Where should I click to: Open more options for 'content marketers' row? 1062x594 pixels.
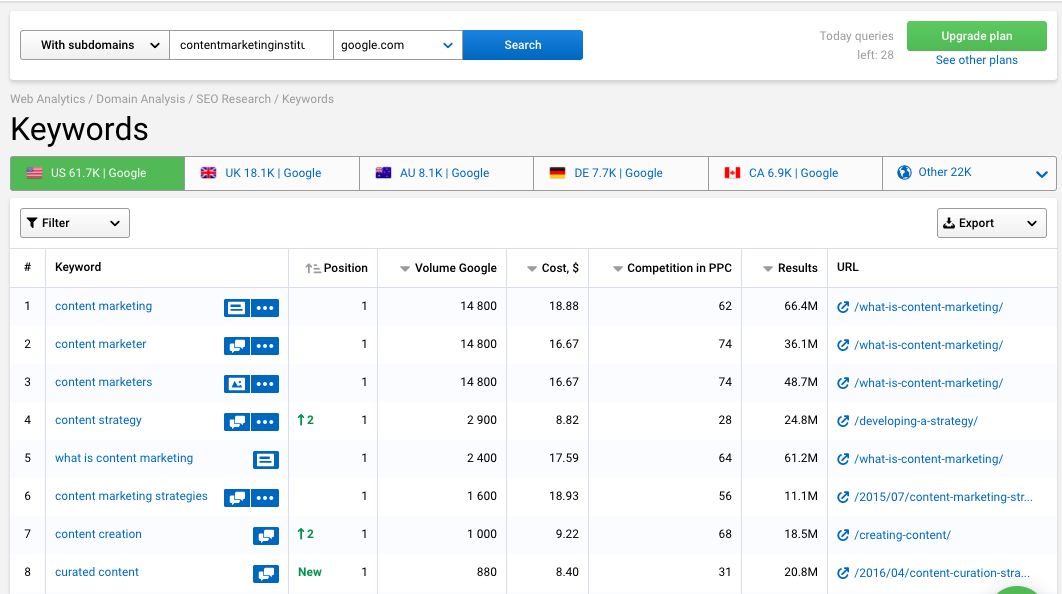point(265,384)
